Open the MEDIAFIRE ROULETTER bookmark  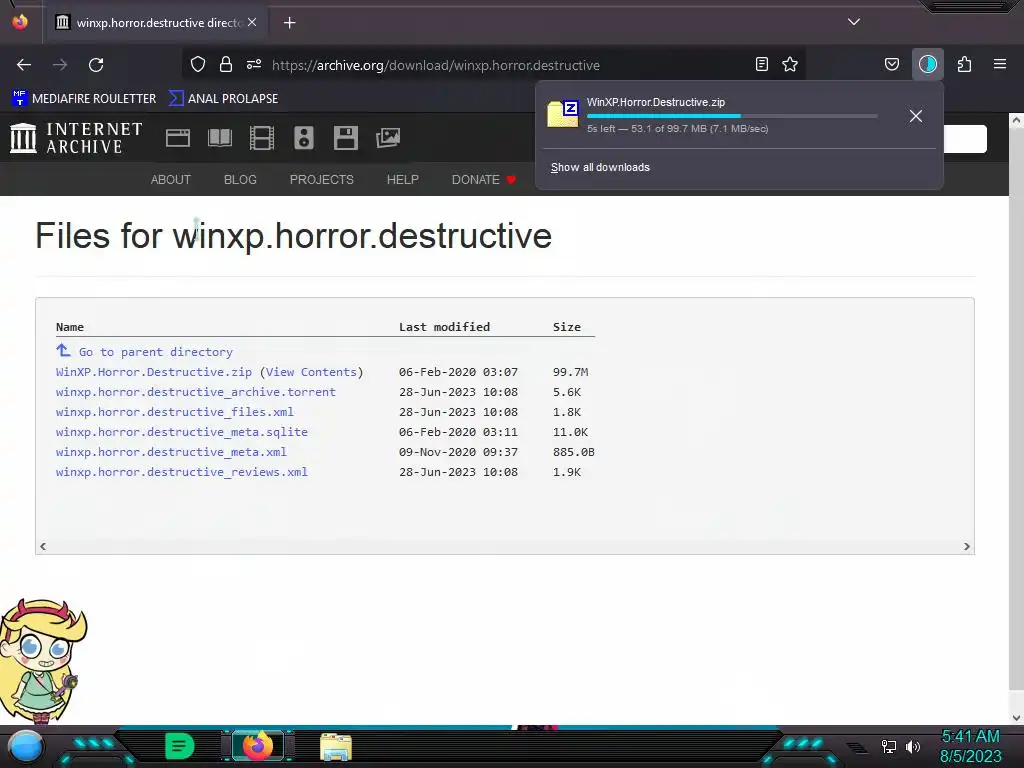pyautogui.click(x=84, y=99)
